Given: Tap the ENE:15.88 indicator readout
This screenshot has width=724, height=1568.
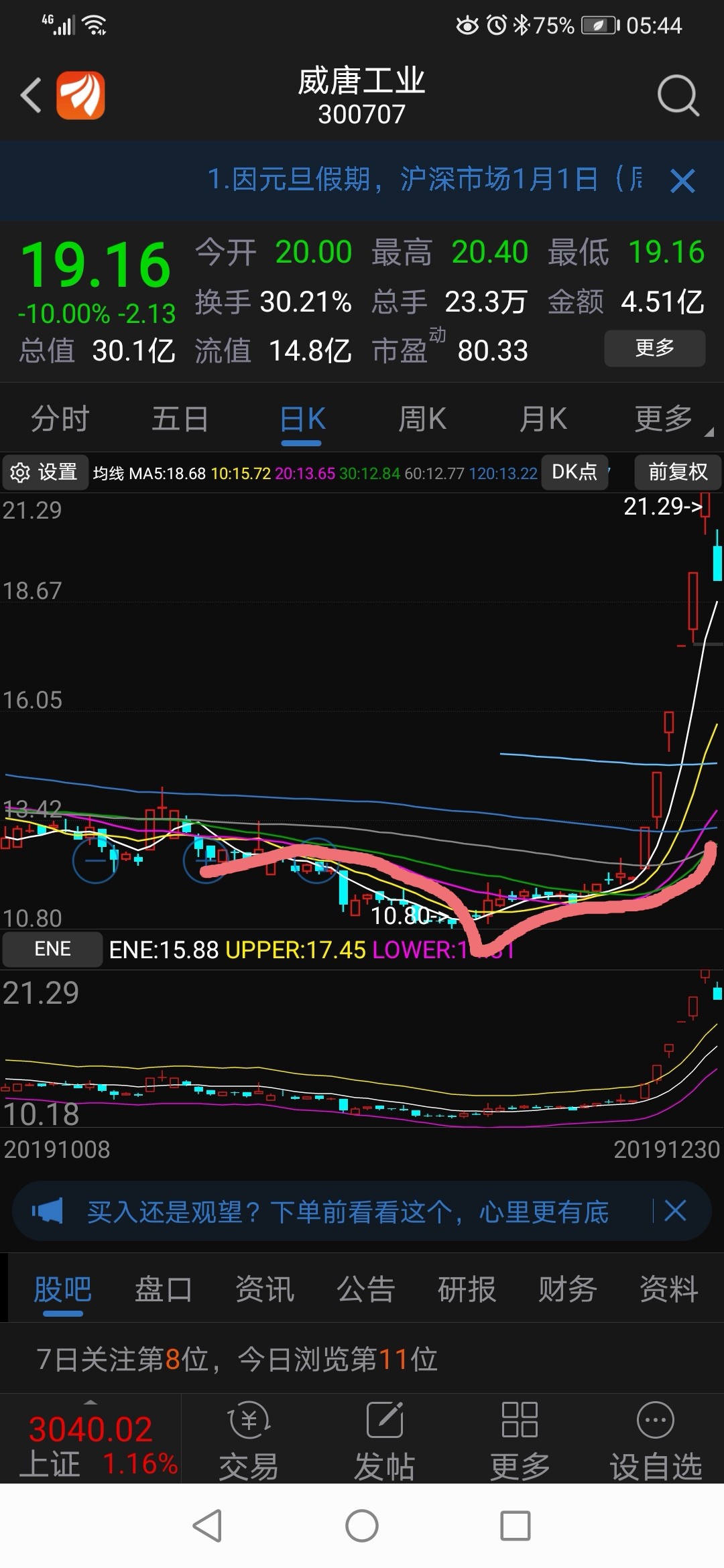Looking at the screenshot, I should coord(164,950).
